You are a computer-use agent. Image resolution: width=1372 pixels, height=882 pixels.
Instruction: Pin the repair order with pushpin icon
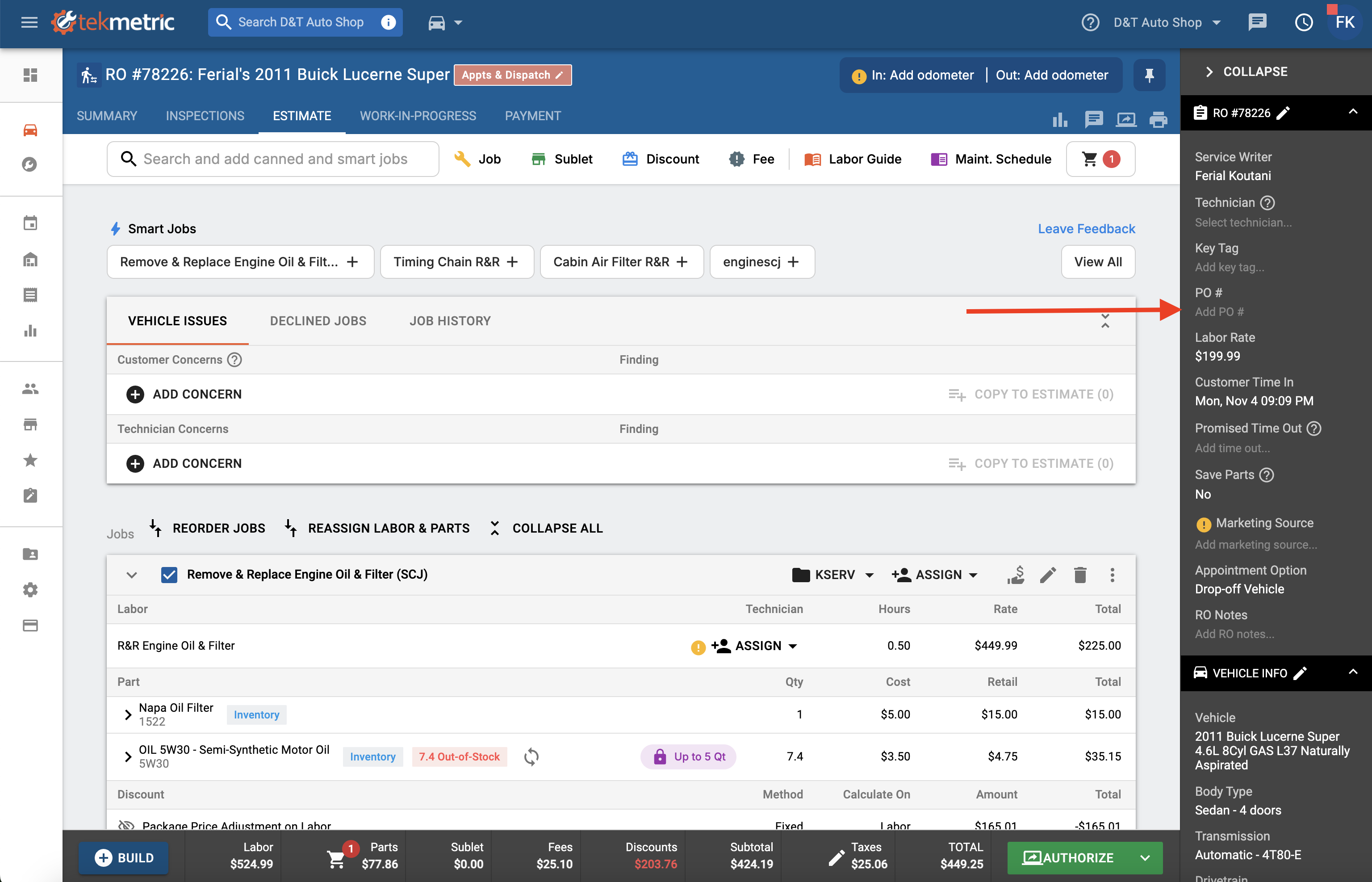tap(1149, 75)
